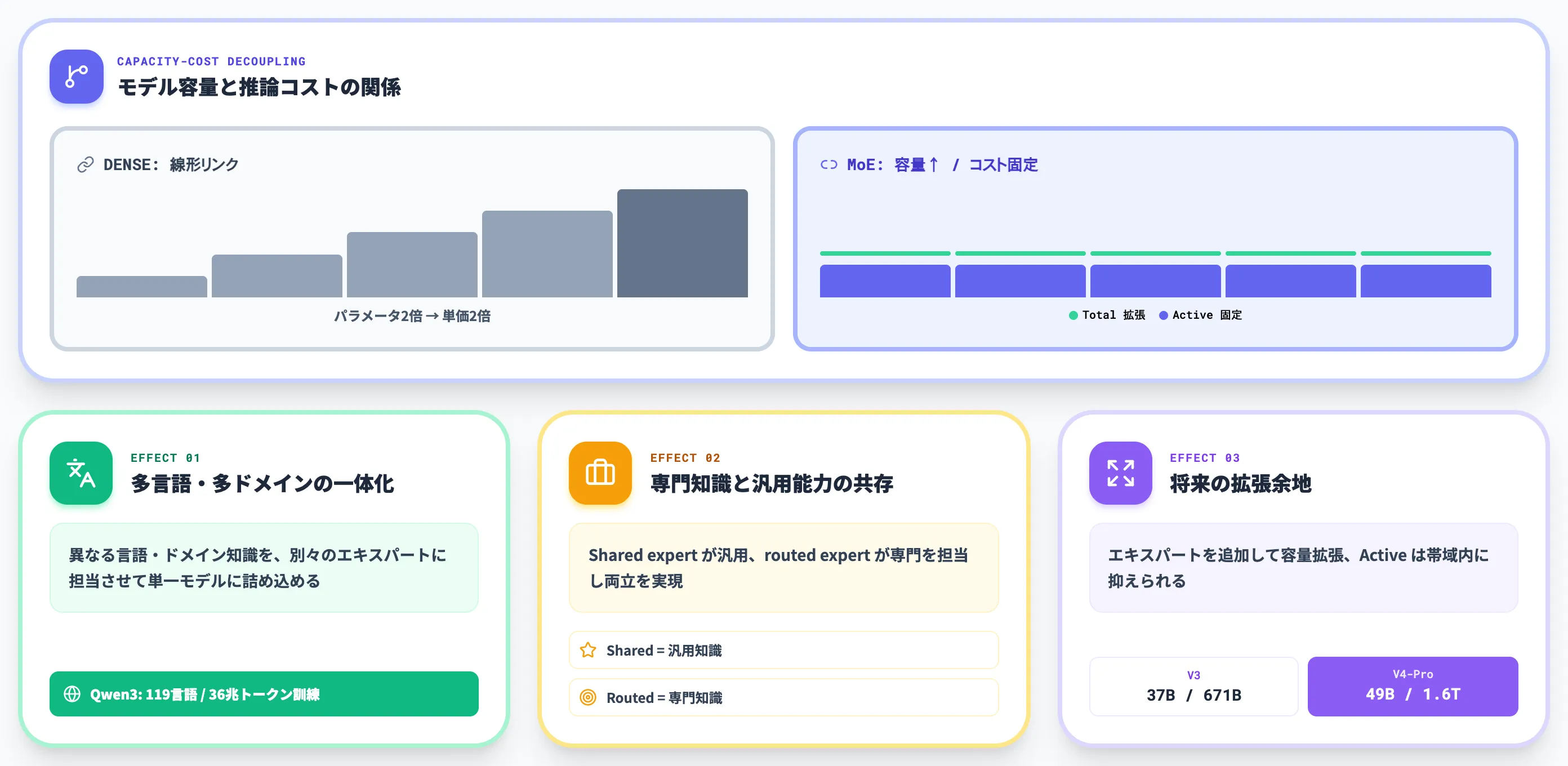Image resolution: width=1568 pixels, height=766 pixels.
Task: Click the purple expand-arrows icon for Effect 03
Action: click(x=1120, y=473)
